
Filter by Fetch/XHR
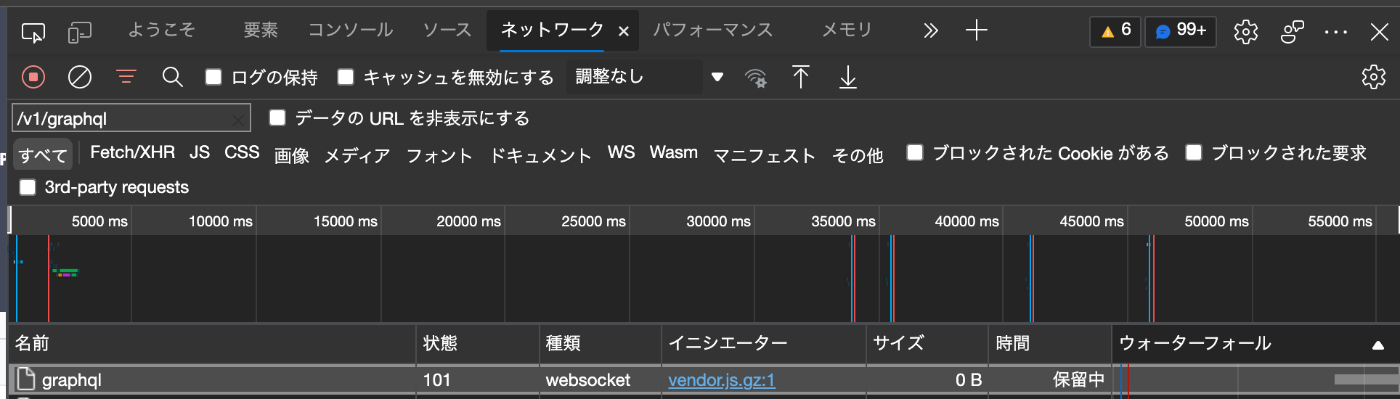[x=132, y=153]
